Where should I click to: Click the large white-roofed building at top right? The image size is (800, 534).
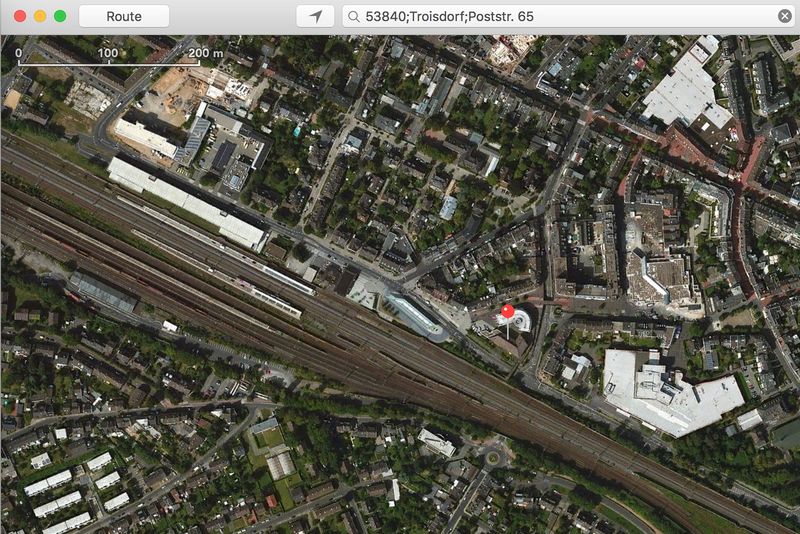[686, 90]
